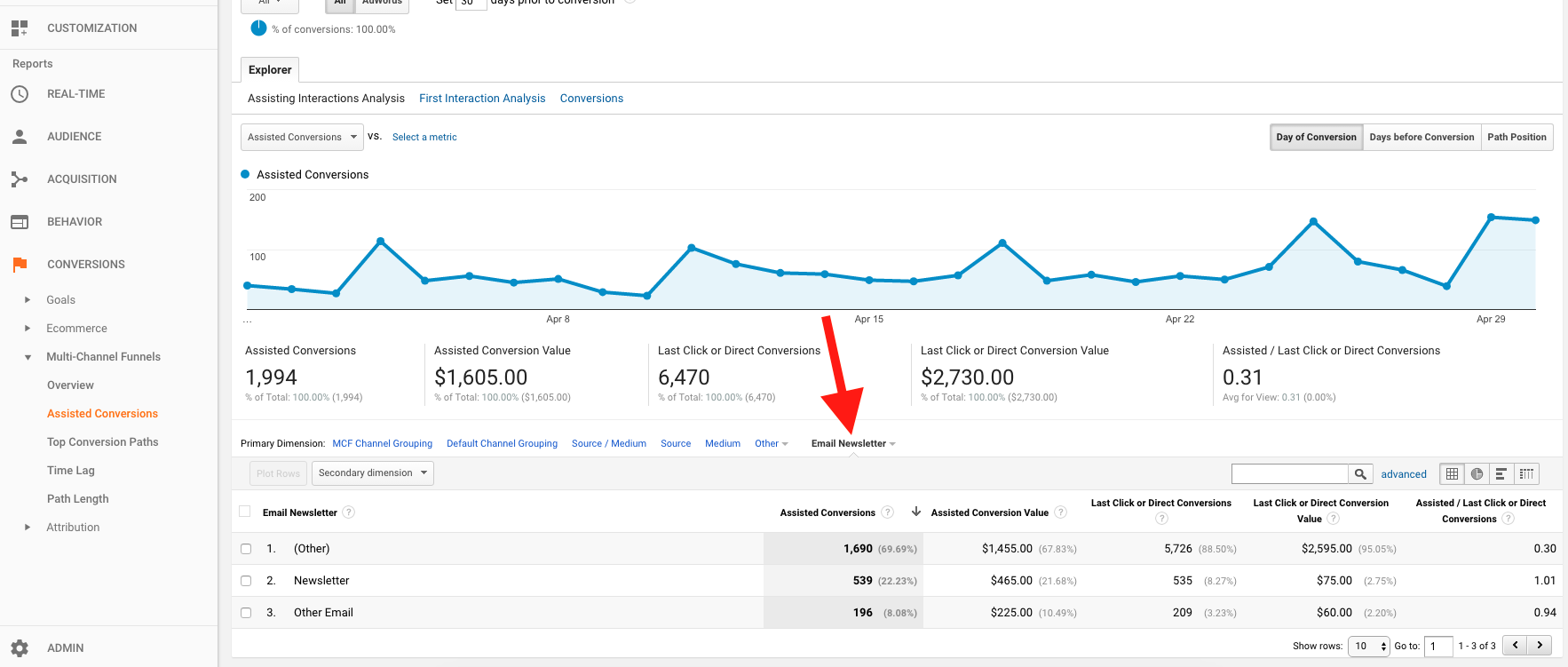Viewport: 1568px width, 667px height.
Task: Tick the Other Email row checkbox
Action: 246,613
